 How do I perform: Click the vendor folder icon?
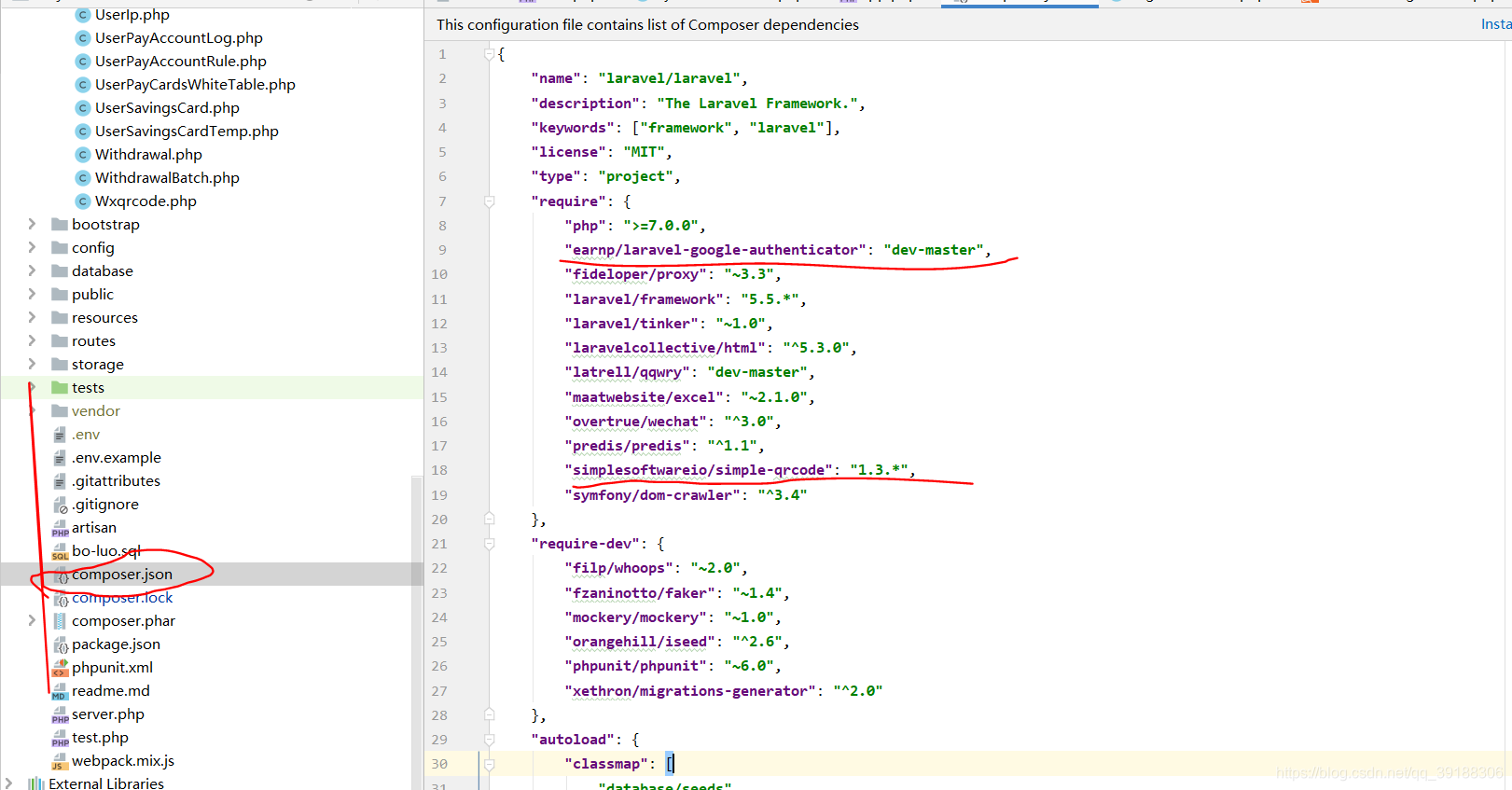(60, 411)
